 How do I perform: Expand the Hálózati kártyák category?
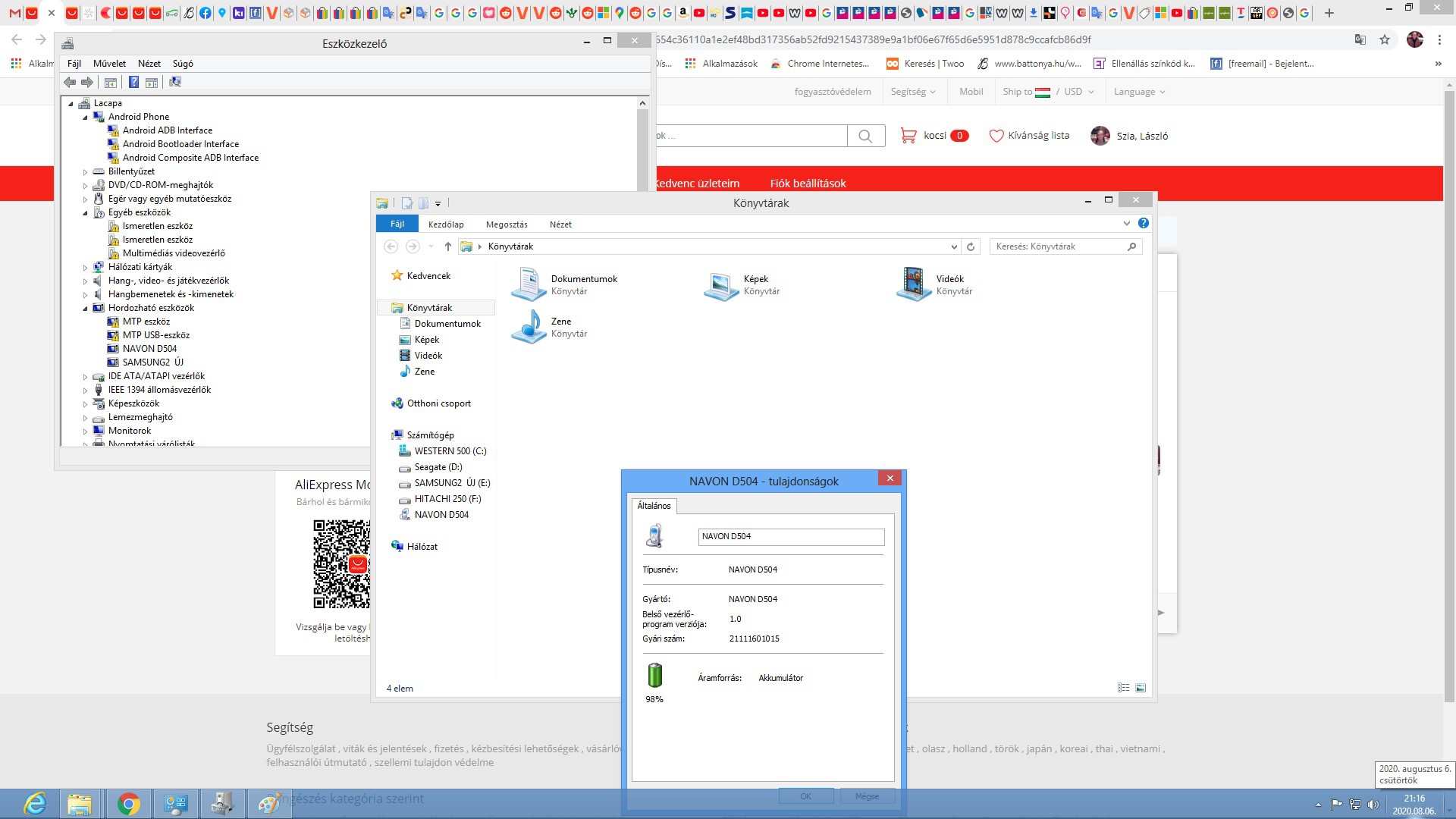(x=85, y=267)
